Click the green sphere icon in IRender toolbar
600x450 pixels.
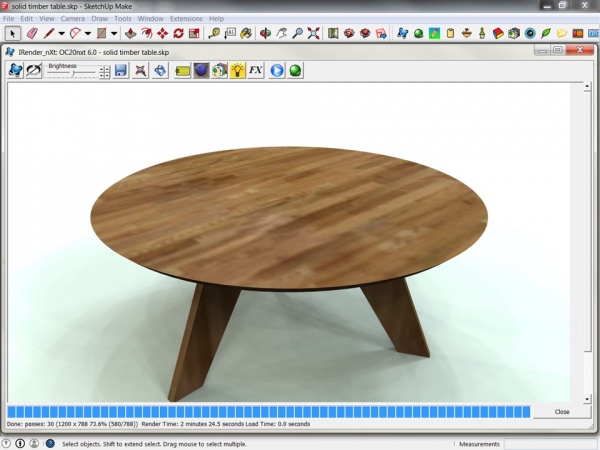(x=295, y=71)
